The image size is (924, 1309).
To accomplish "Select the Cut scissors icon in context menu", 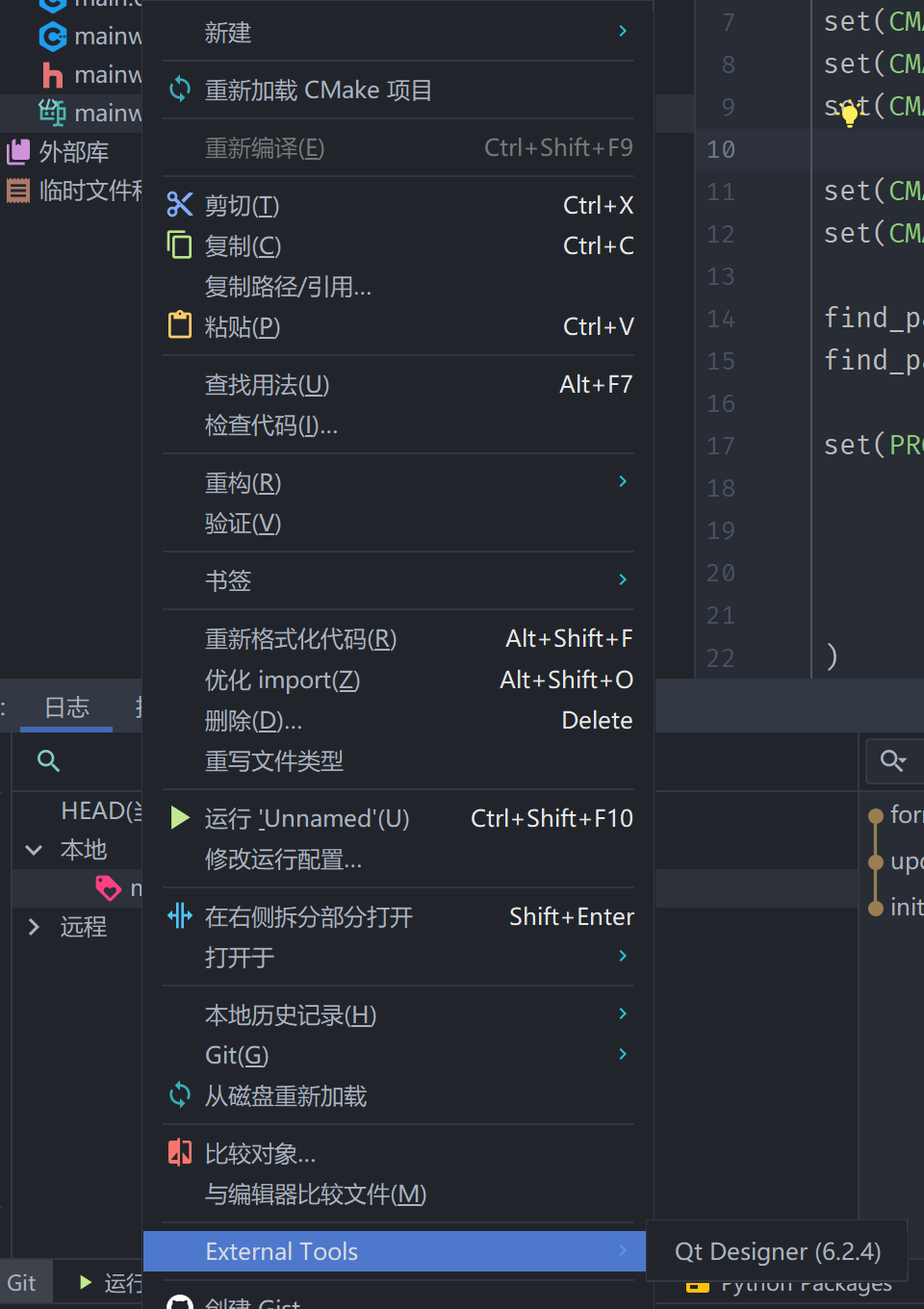I will tap(179, 204).
